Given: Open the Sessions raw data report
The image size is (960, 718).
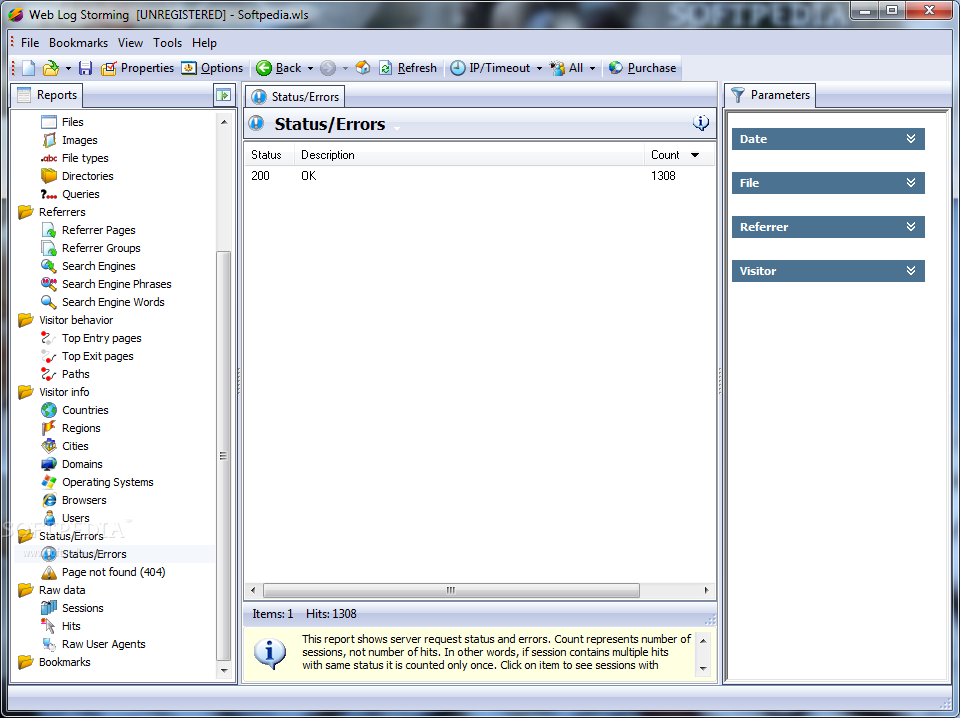Looking at the screenshot, I should click(83, 608).
